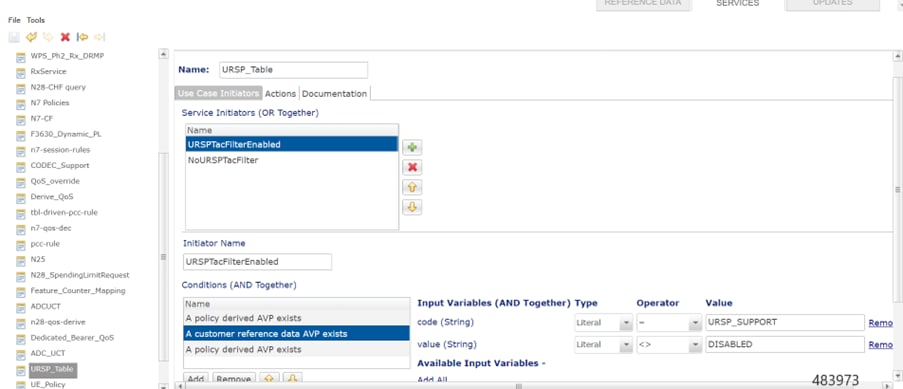Click icon beside N7-CF

point(21,119)
